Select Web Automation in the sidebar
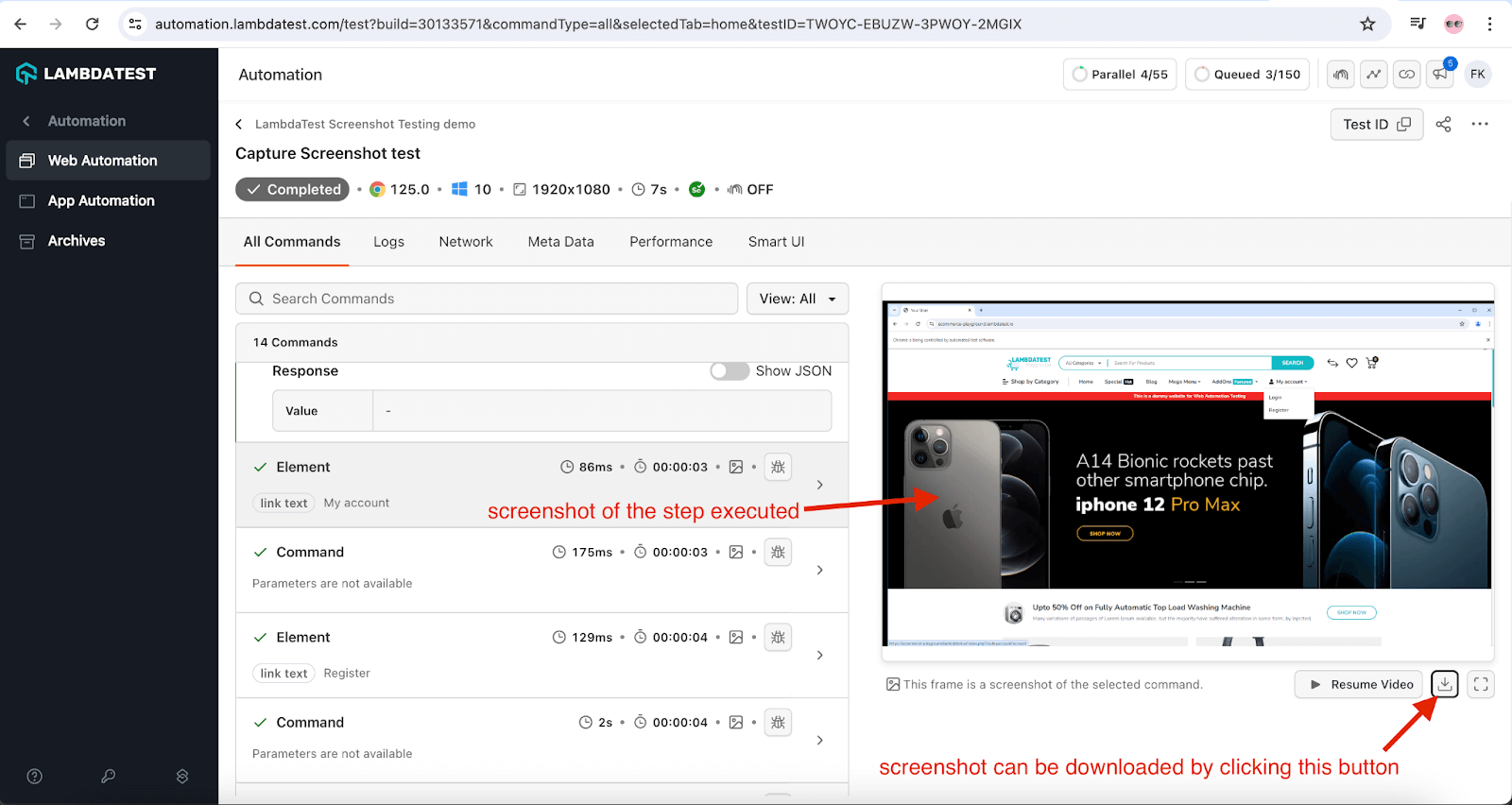Screen dimensions: 1512x805 [x=108, y=161]
